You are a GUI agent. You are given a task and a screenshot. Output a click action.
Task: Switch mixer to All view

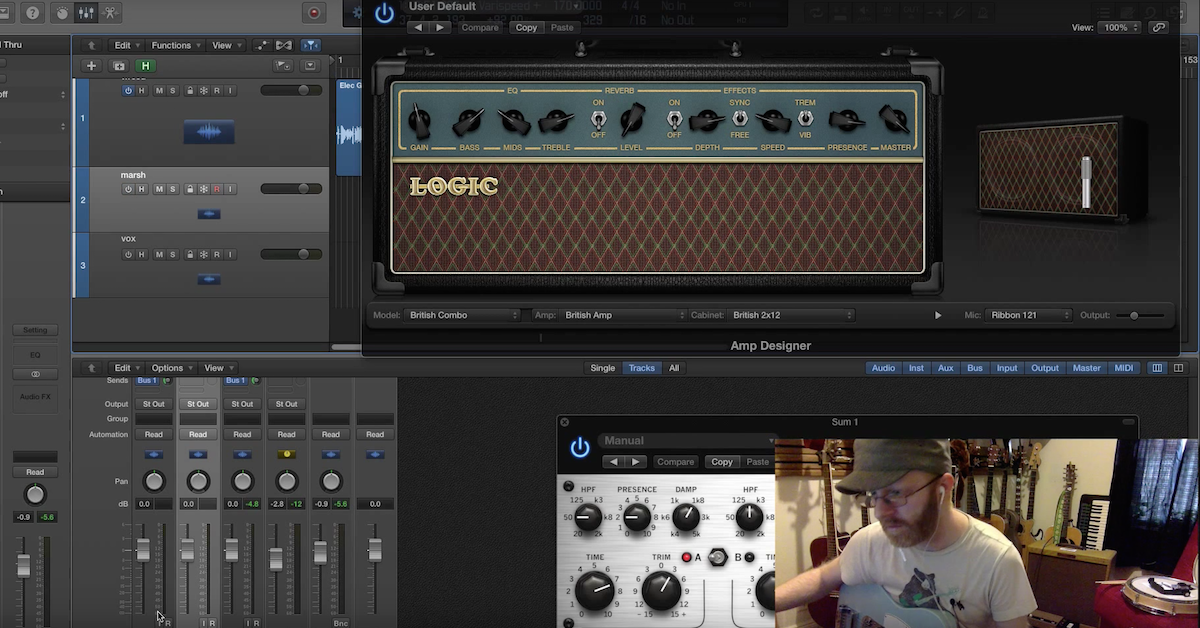[674, 368]
